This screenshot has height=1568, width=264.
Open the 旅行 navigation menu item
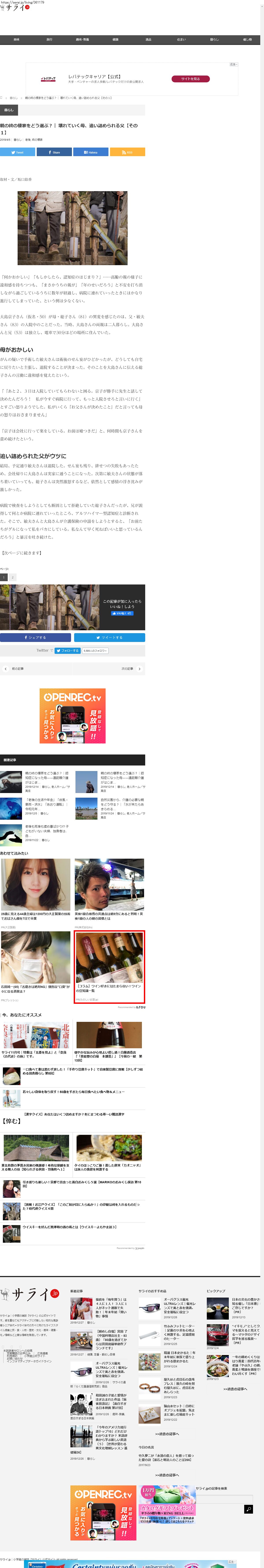(49, 40)
